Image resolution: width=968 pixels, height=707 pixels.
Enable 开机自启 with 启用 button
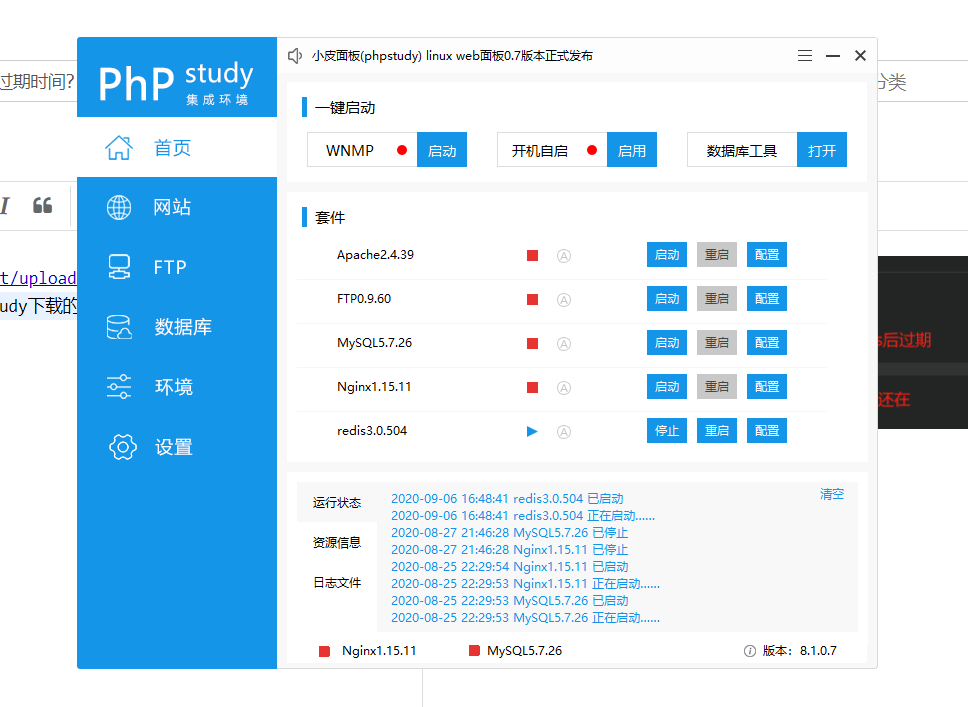click(x=632, y=150)
